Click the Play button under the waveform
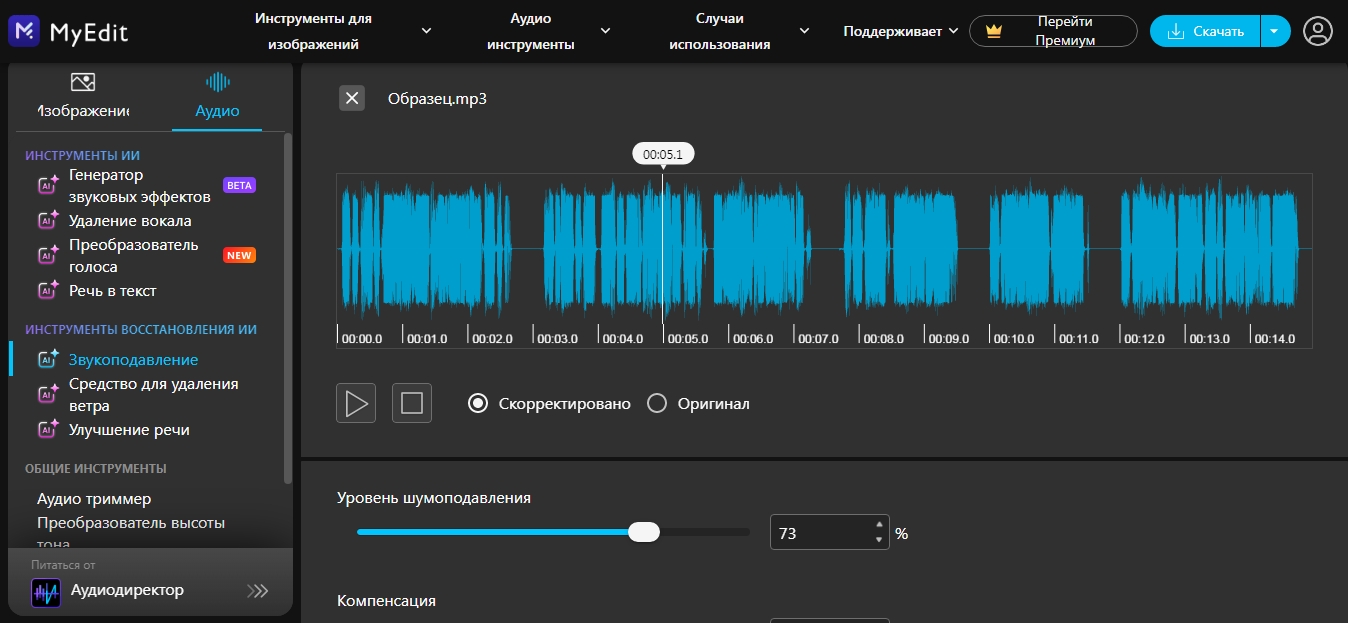Screen dimensions: 1348x623 point(356,403)
